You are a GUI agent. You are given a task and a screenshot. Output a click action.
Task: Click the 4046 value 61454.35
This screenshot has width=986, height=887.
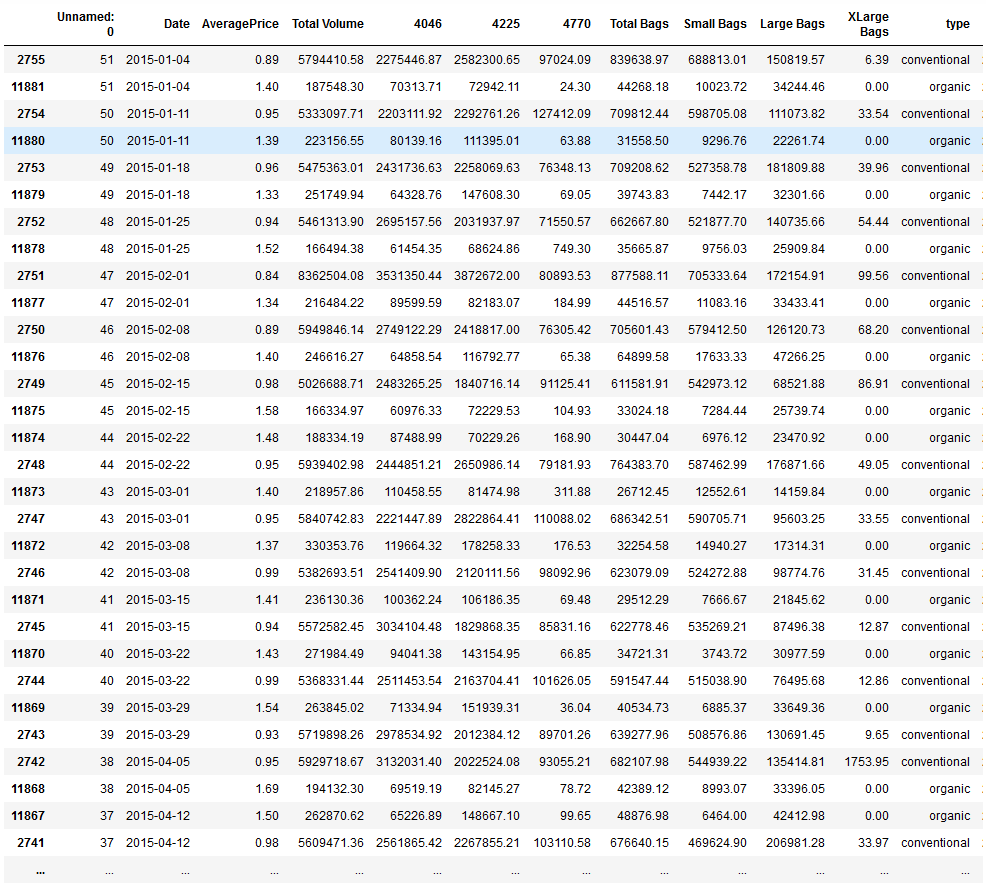coord(416,249)
